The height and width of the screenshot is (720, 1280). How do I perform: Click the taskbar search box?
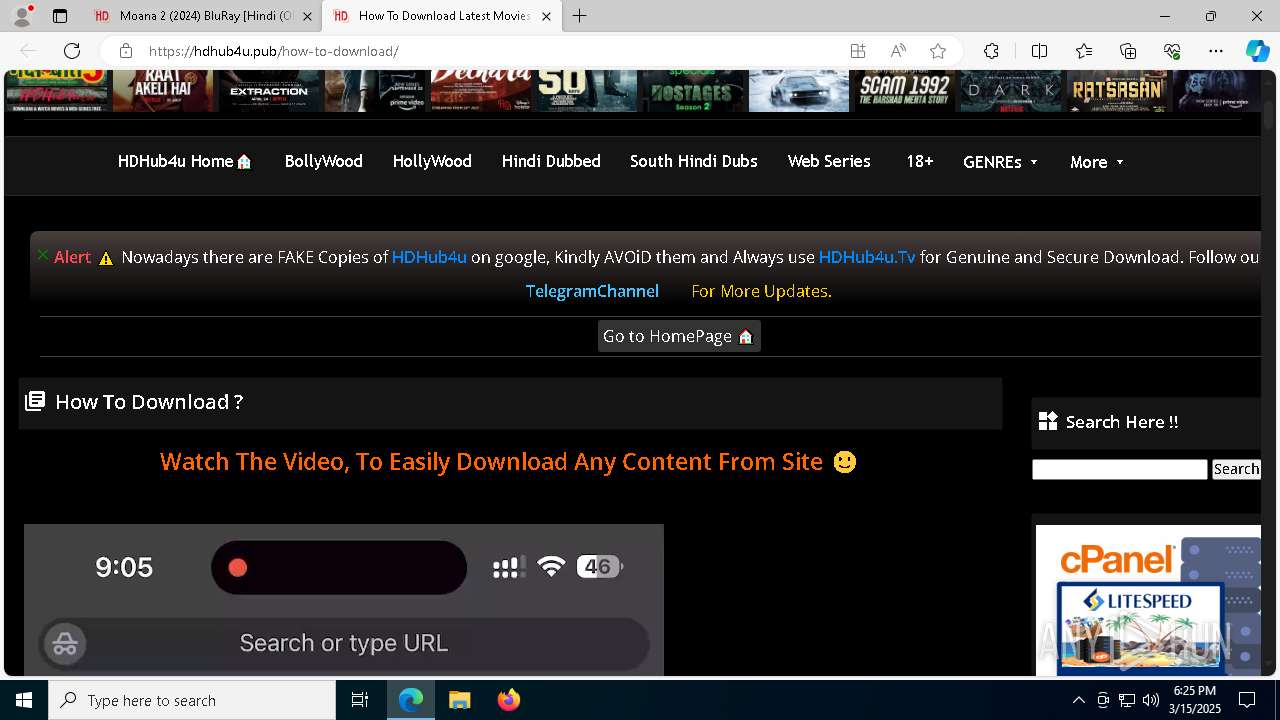192,700
